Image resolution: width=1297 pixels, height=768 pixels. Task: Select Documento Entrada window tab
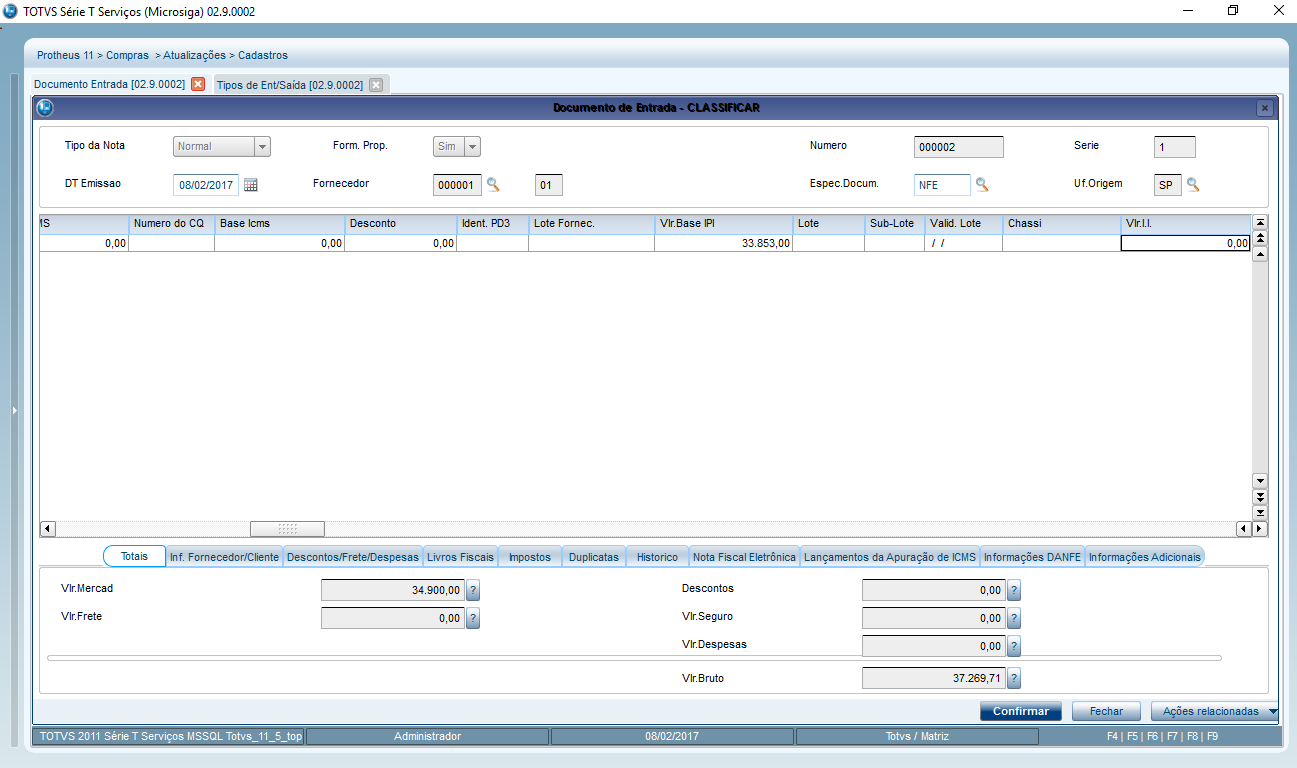(x=110, y=84)
